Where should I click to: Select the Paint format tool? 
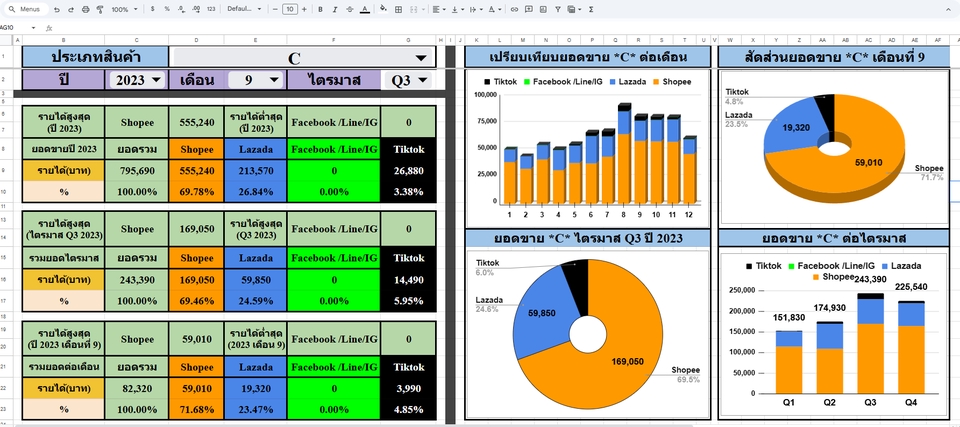click(x=99, y=9)
